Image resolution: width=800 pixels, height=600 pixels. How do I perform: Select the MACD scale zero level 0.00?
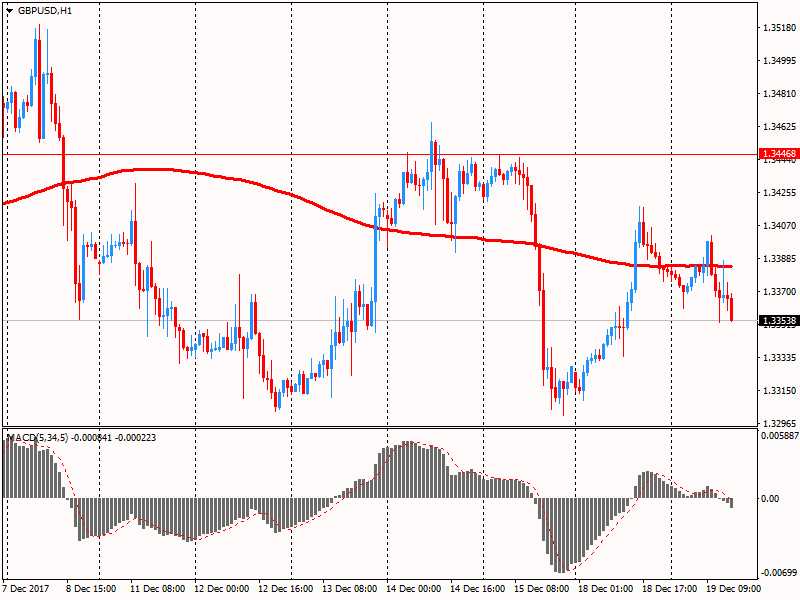click(x=770, y=498)
